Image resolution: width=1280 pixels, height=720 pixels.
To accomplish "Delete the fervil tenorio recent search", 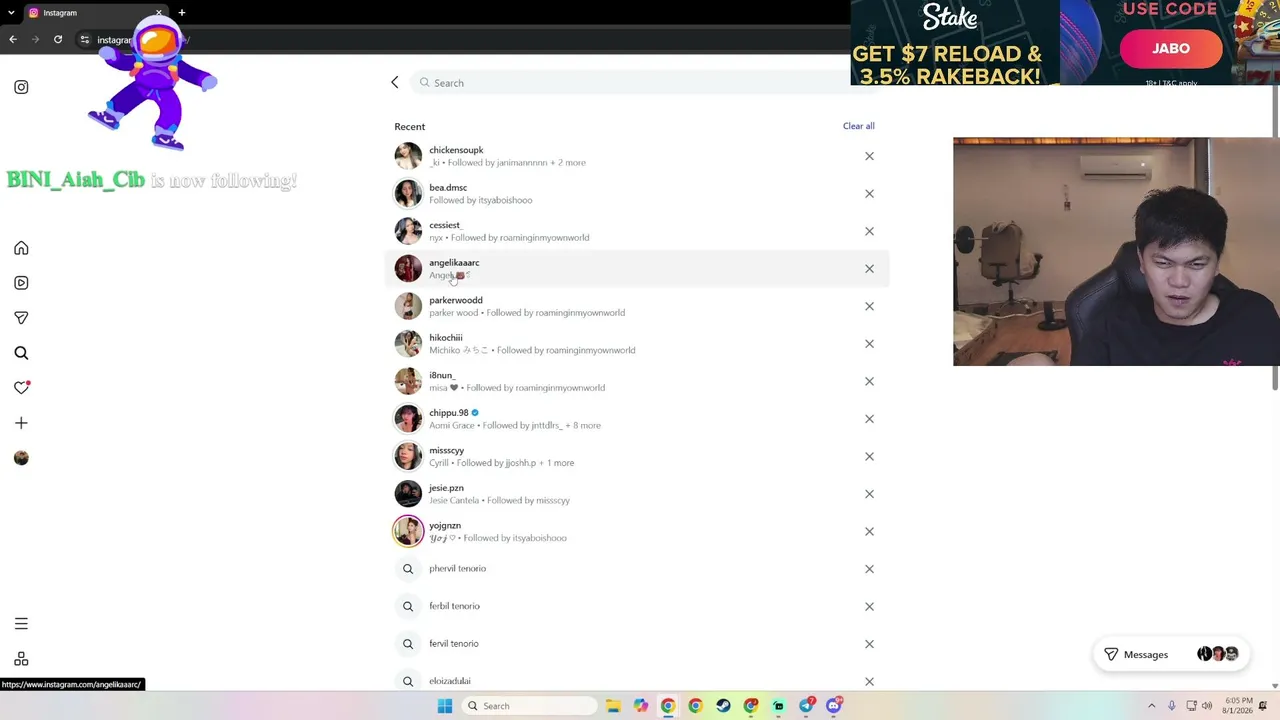I will [869, 644].
